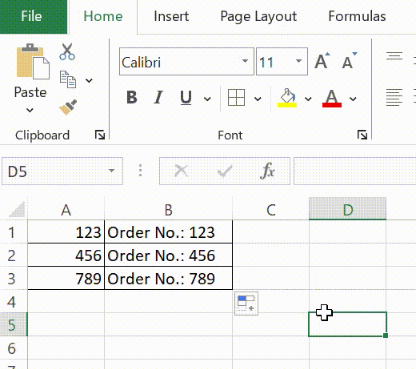Expand underline style options arrow
The height and width of the screenshot is (369, 416).
point(207,99)
